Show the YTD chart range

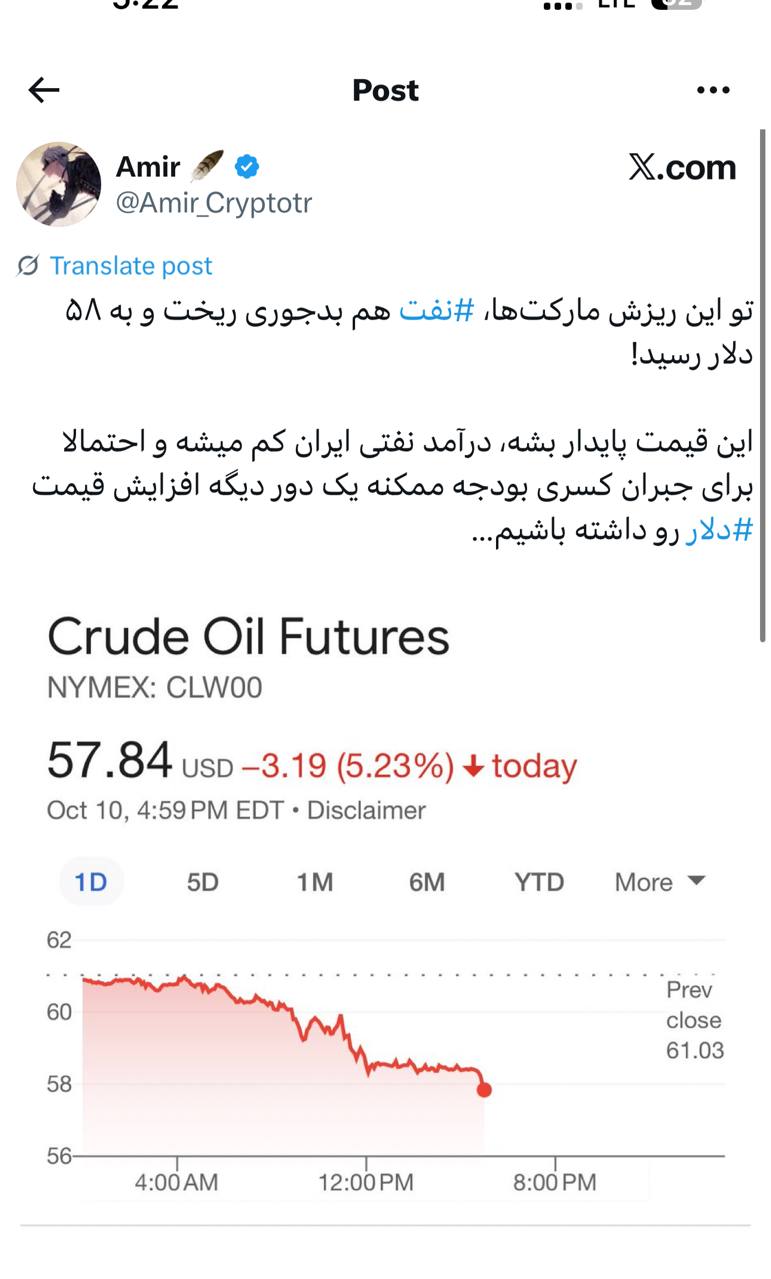539,882
